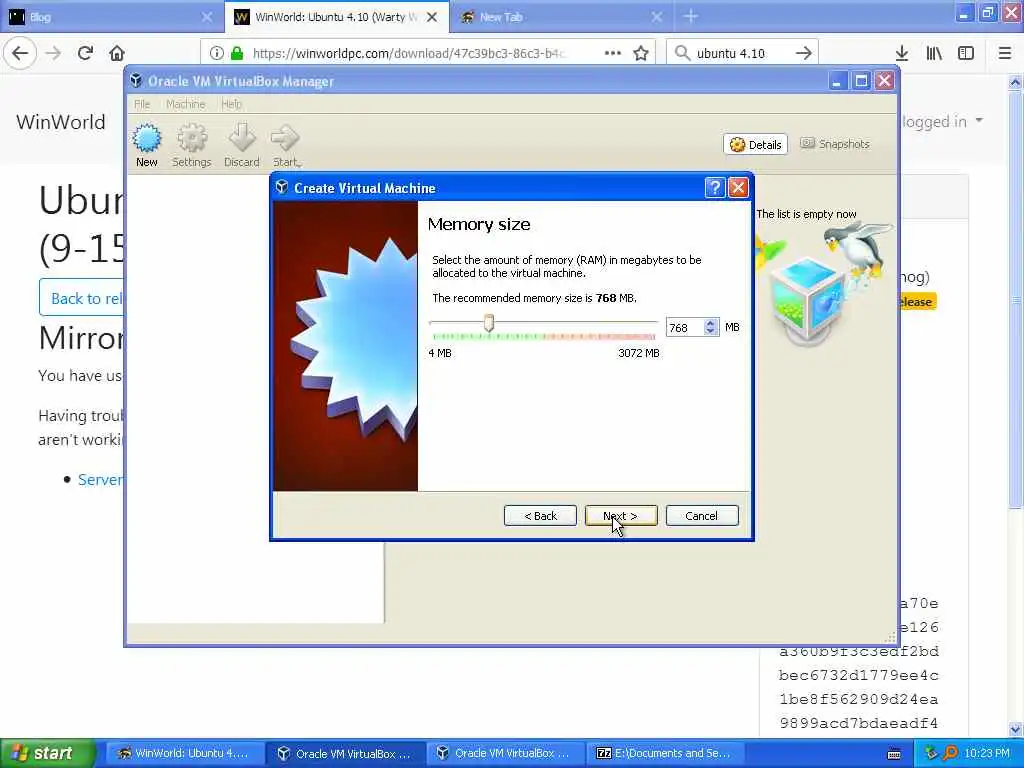
Task: Click the Firefox home icon
Action: tap(117, 53)
